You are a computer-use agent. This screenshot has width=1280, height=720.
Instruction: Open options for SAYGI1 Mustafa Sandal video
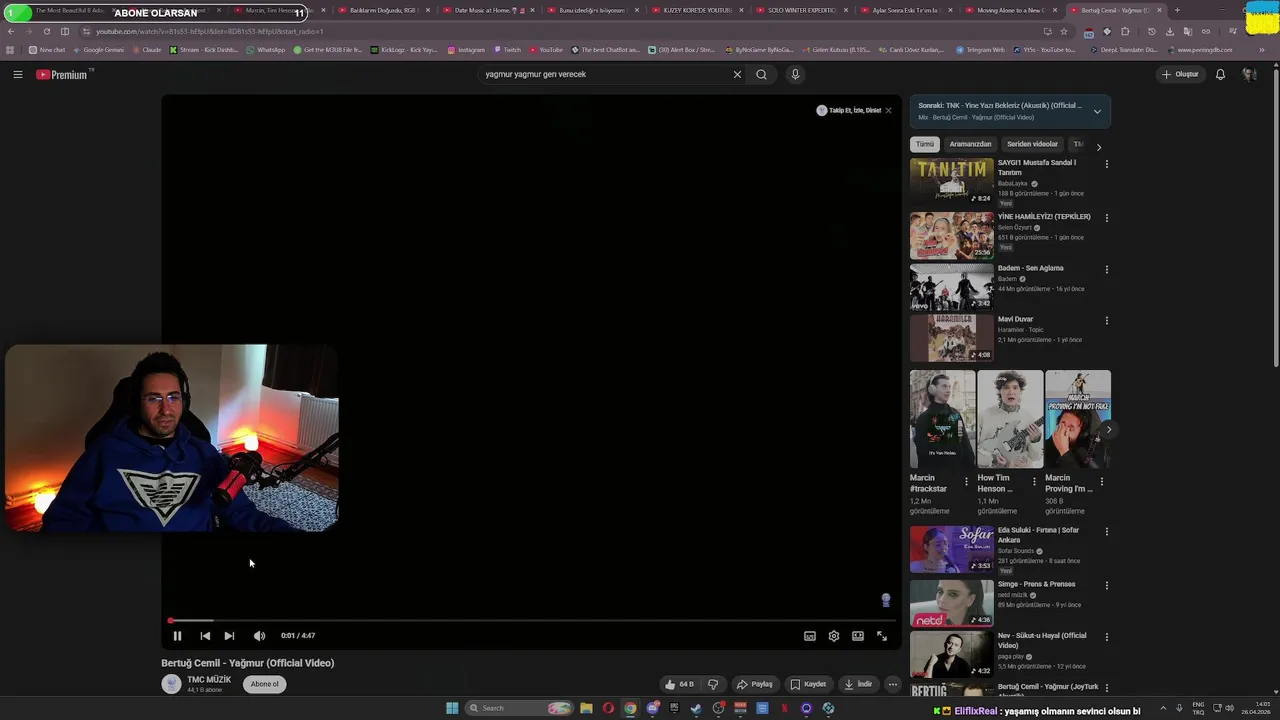(x=1106, y=164)
